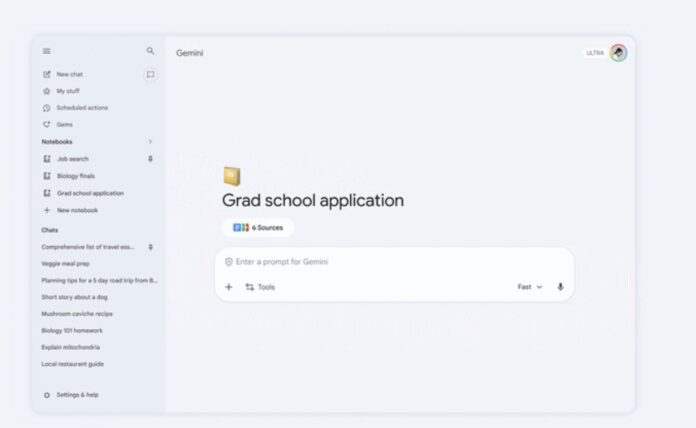Viewport: 696px width, 428px height.
Task: Unpin the Job search notebook
Action: tap(150, 159)
